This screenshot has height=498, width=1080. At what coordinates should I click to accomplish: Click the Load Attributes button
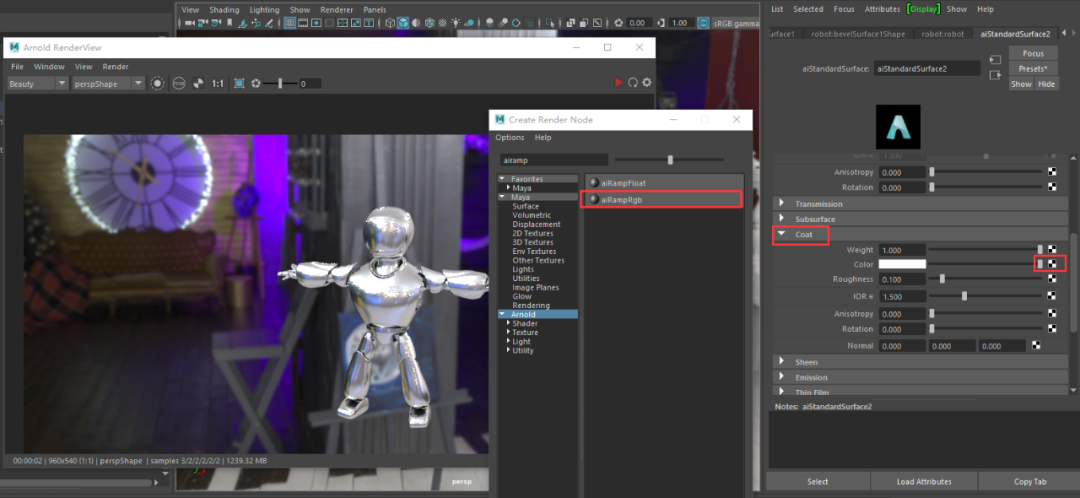[924, 481]
